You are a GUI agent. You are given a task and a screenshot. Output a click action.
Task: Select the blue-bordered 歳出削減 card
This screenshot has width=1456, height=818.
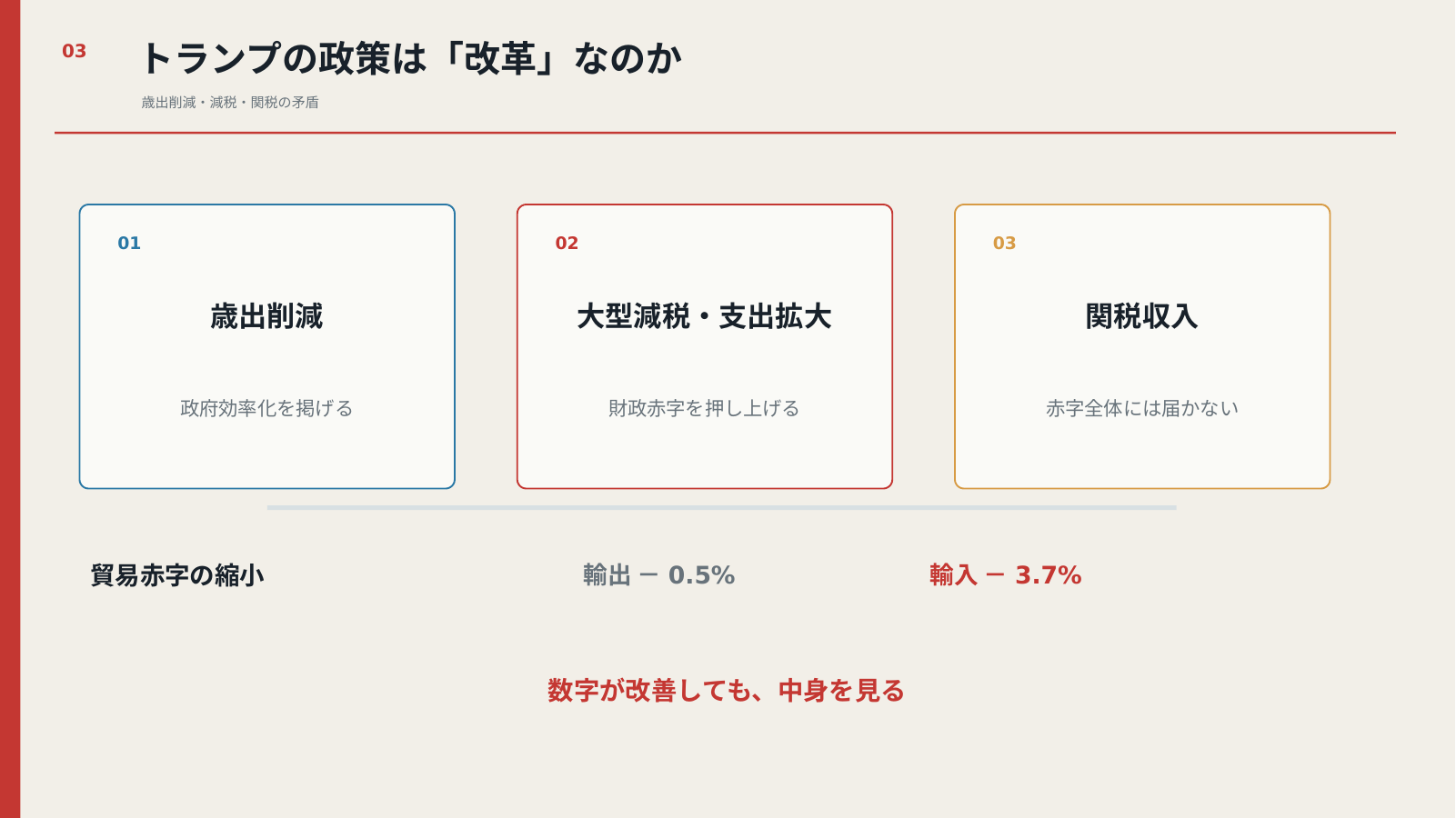[267, 346]
